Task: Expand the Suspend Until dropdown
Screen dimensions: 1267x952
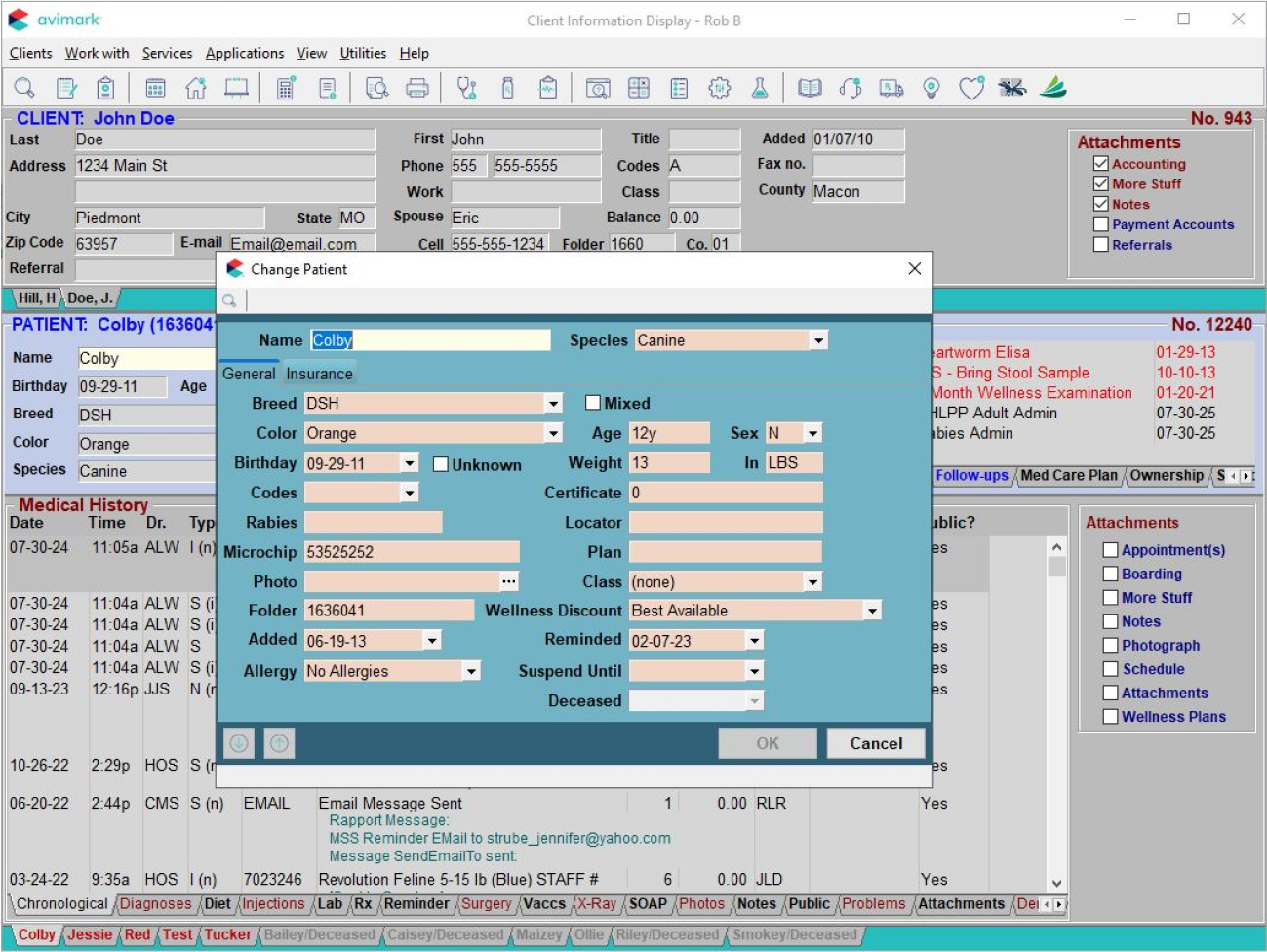Action: coord(754,671)
